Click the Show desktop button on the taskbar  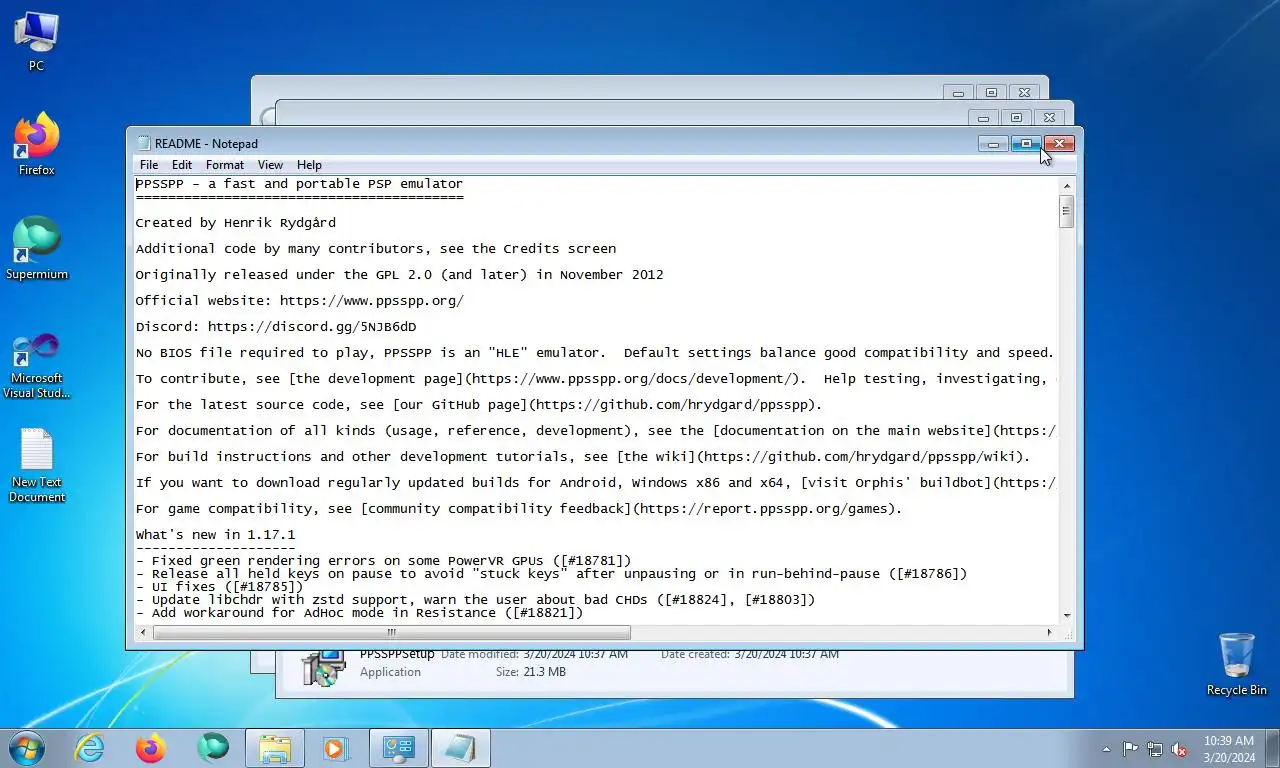coord(1272,749)
